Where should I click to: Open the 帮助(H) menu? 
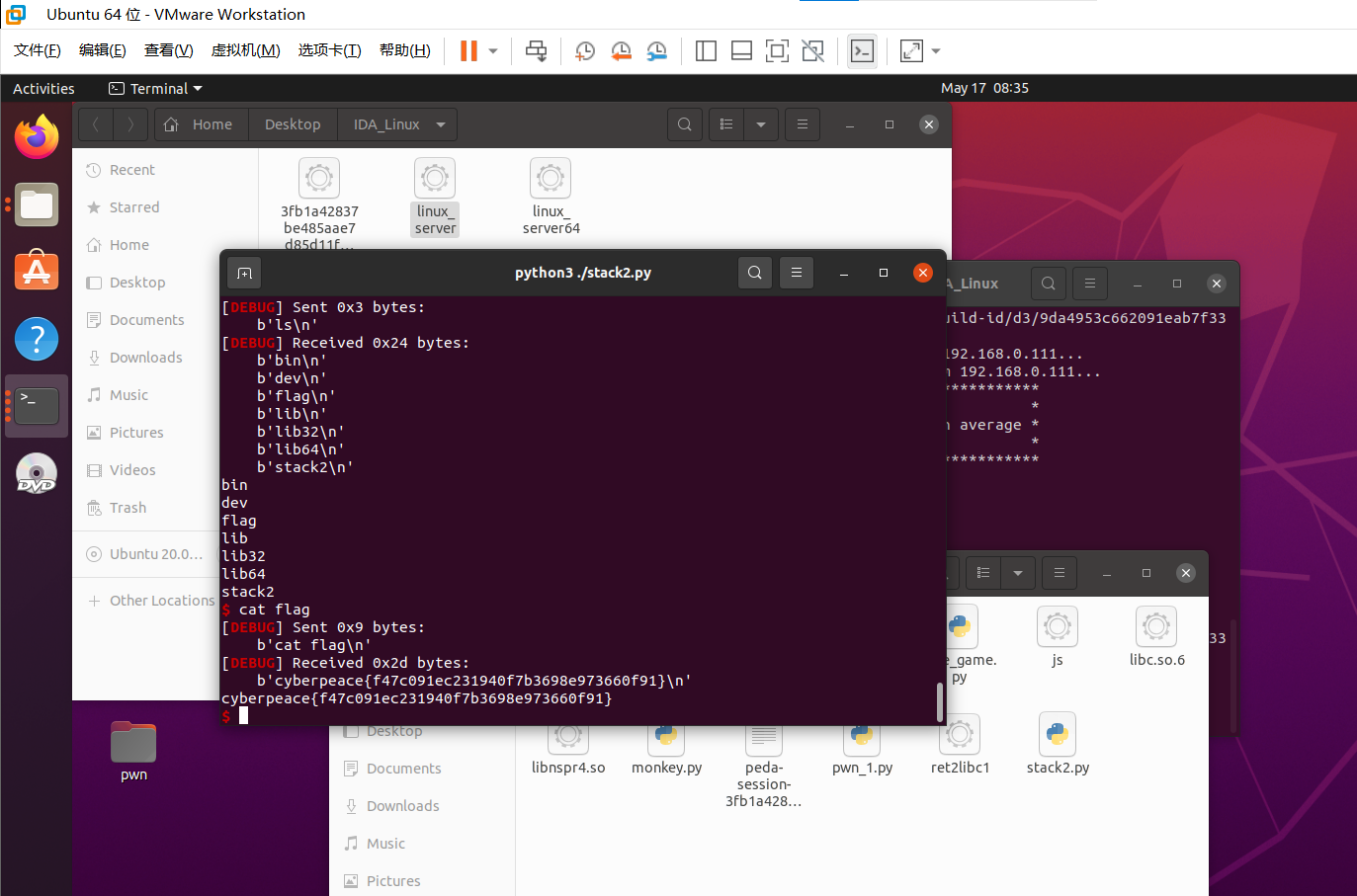point(405,50)
